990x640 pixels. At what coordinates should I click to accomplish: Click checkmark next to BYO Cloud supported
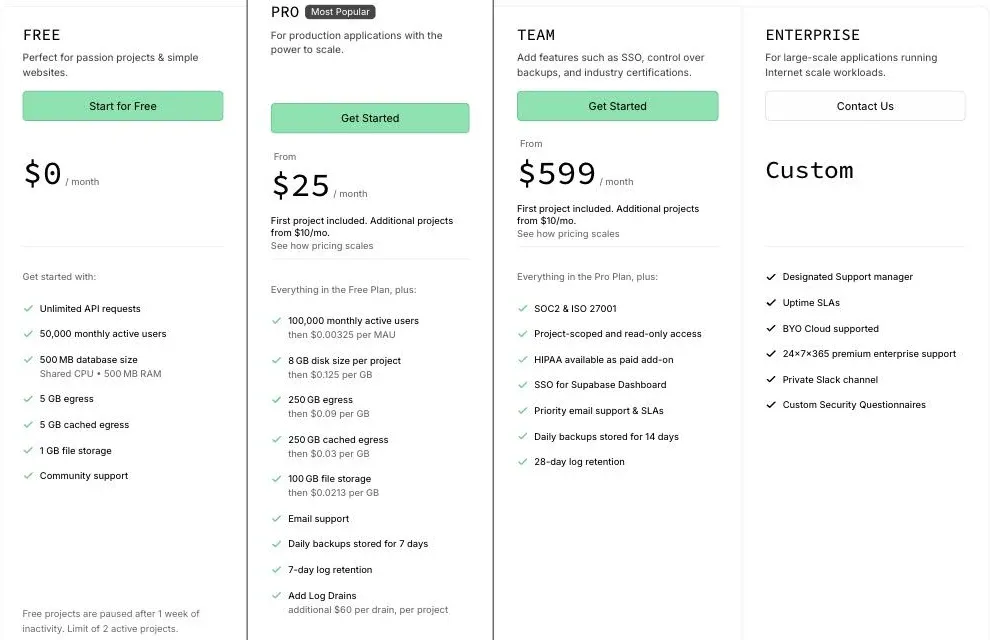(771, 328)
